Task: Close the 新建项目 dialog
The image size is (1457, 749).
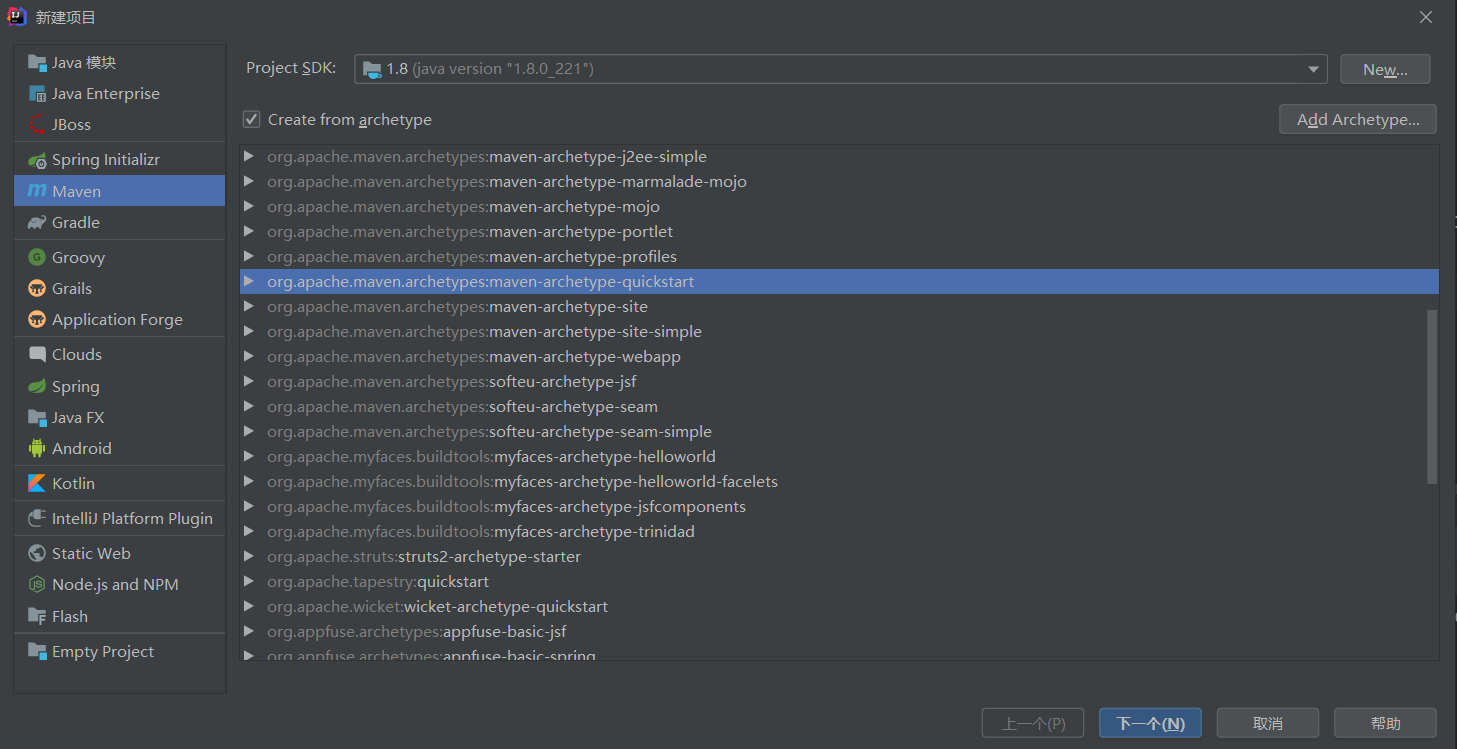Action: click(1426, 17)
